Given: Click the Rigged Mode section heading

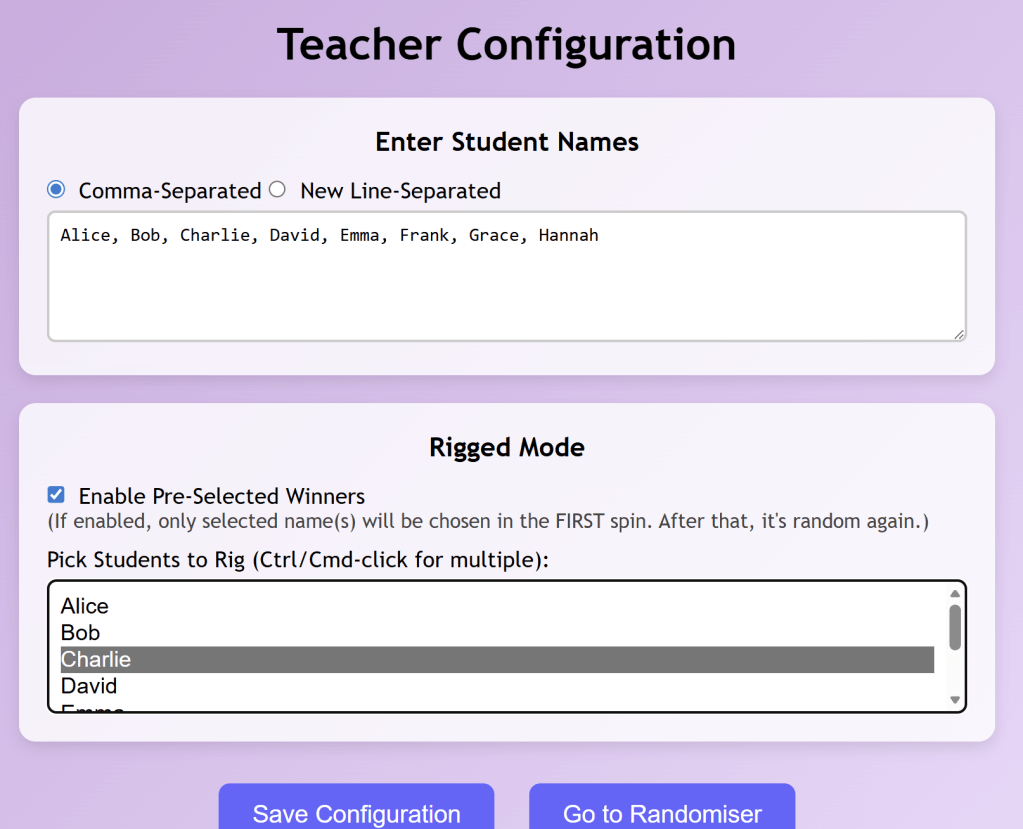Looking at the screenshot, I should point(507,447).
